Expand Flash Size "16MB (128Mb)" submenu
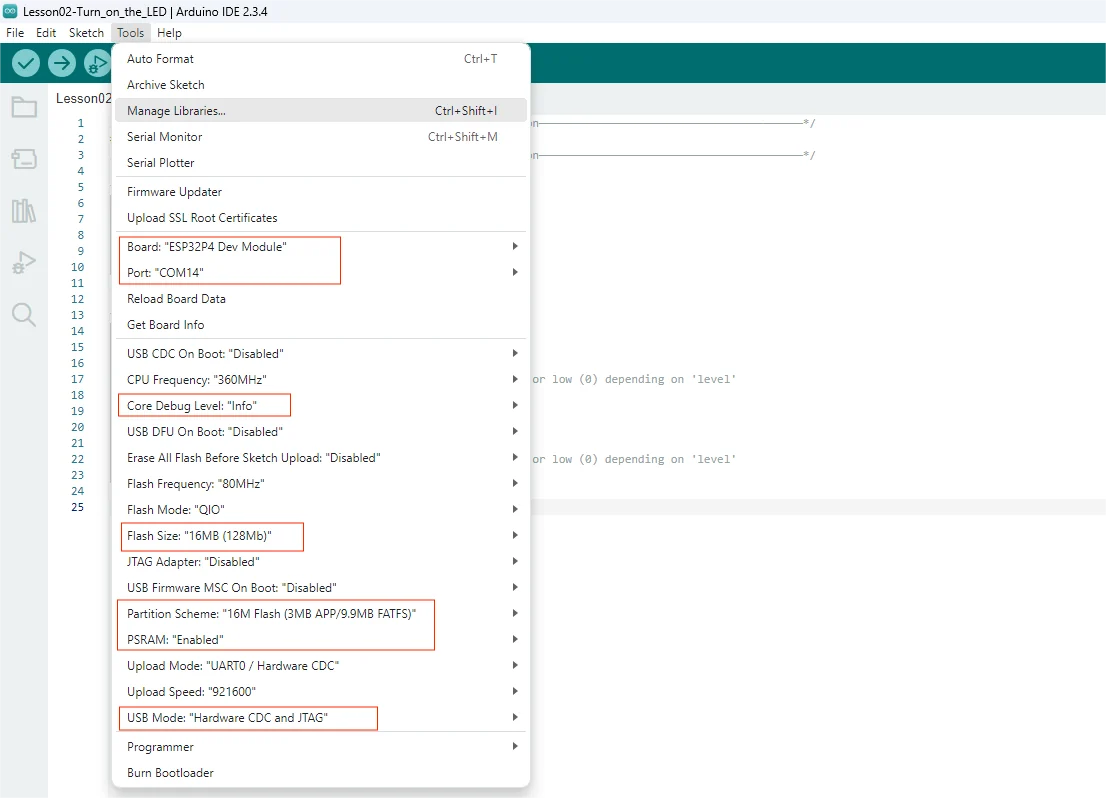 pos(321,536)
